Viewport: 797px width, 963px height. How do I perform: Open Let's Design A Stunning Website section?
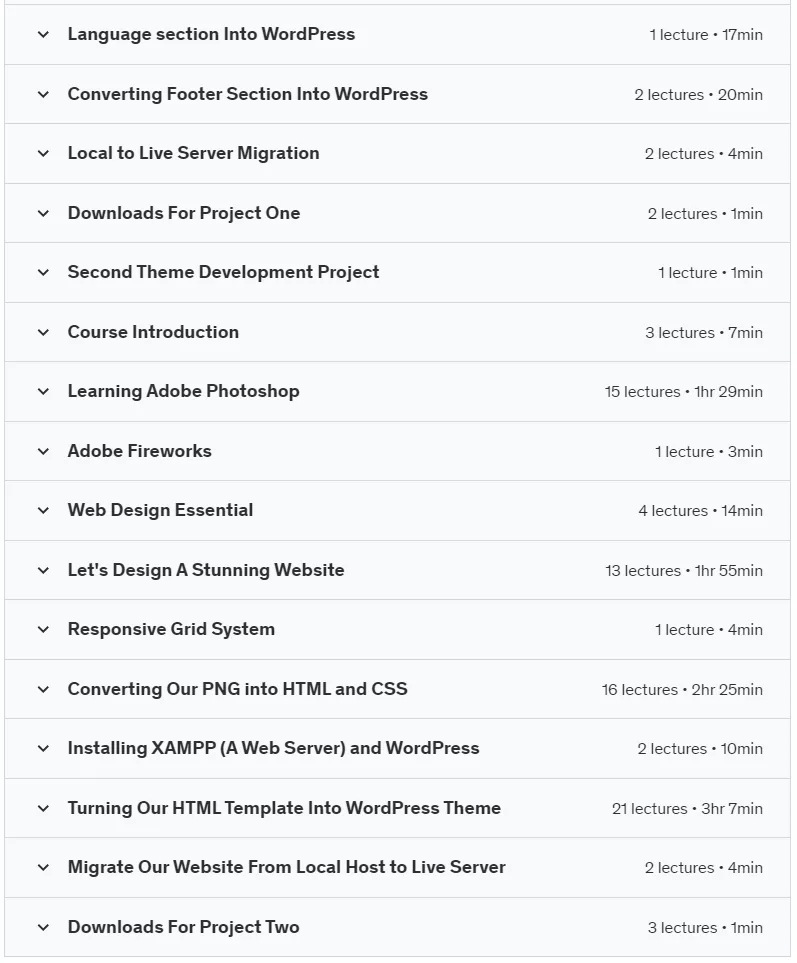click(206, 570)
